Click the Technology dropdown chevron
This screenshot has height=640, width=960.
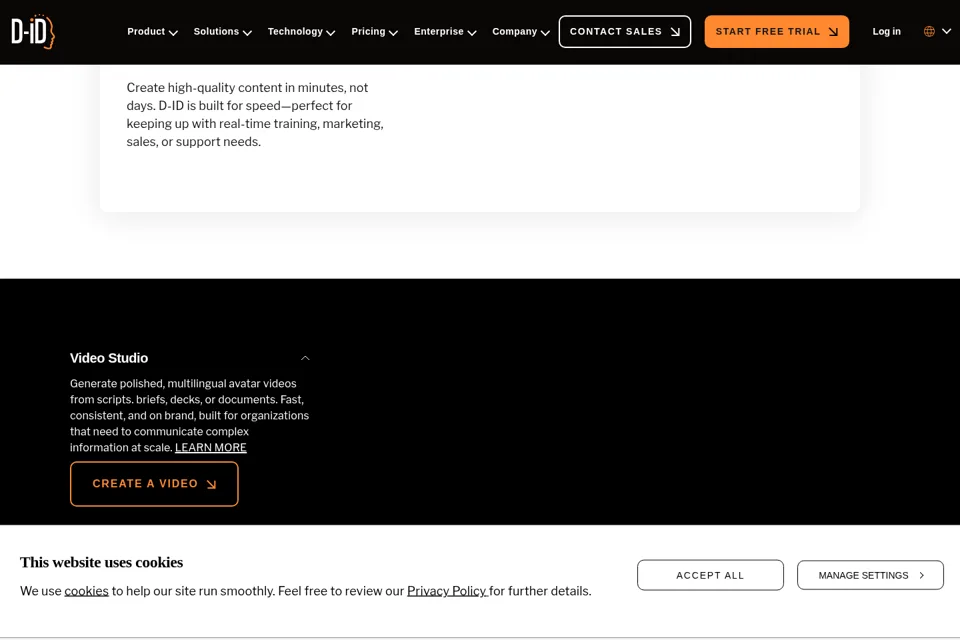[x=331, y=32]
